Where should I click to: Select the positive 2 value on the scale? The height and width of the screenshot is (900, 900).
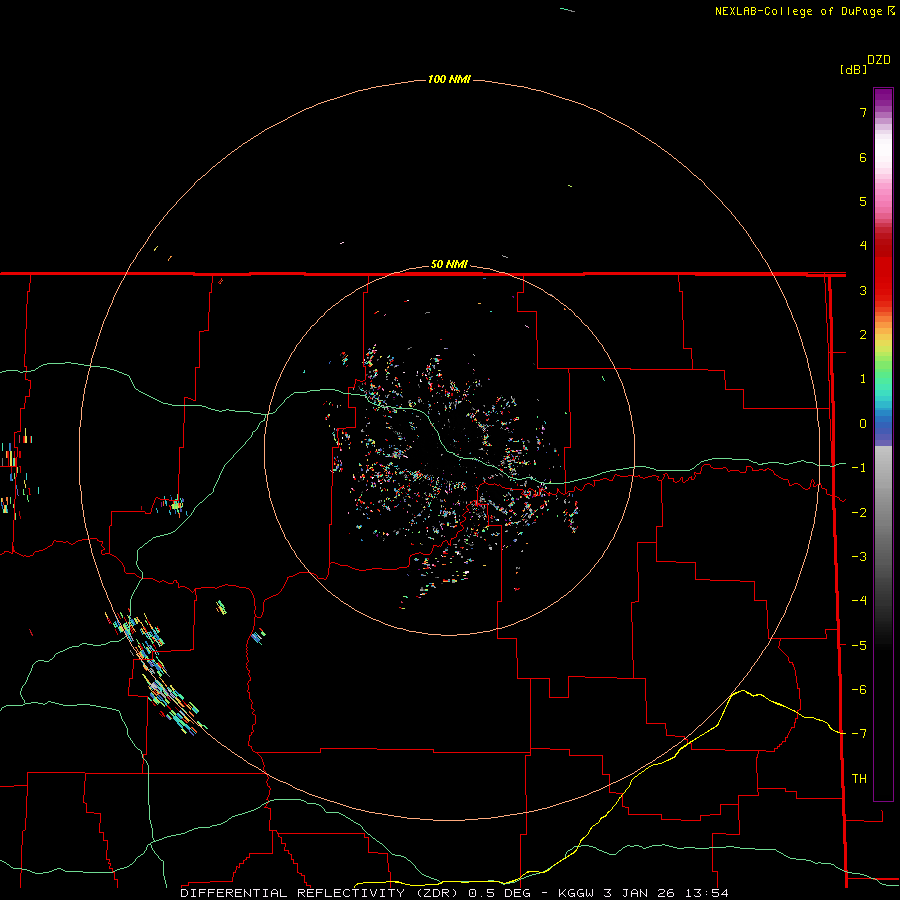[x=863, y=335]
